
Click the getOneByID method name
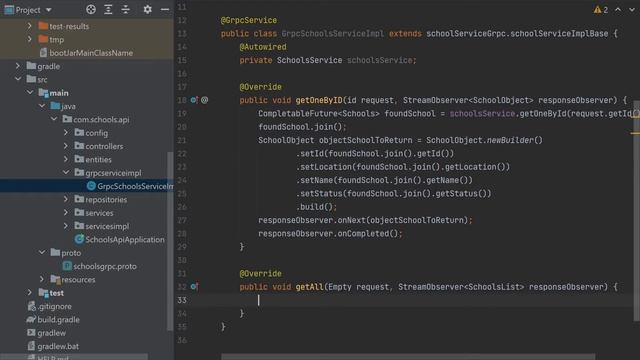(319, 100)
